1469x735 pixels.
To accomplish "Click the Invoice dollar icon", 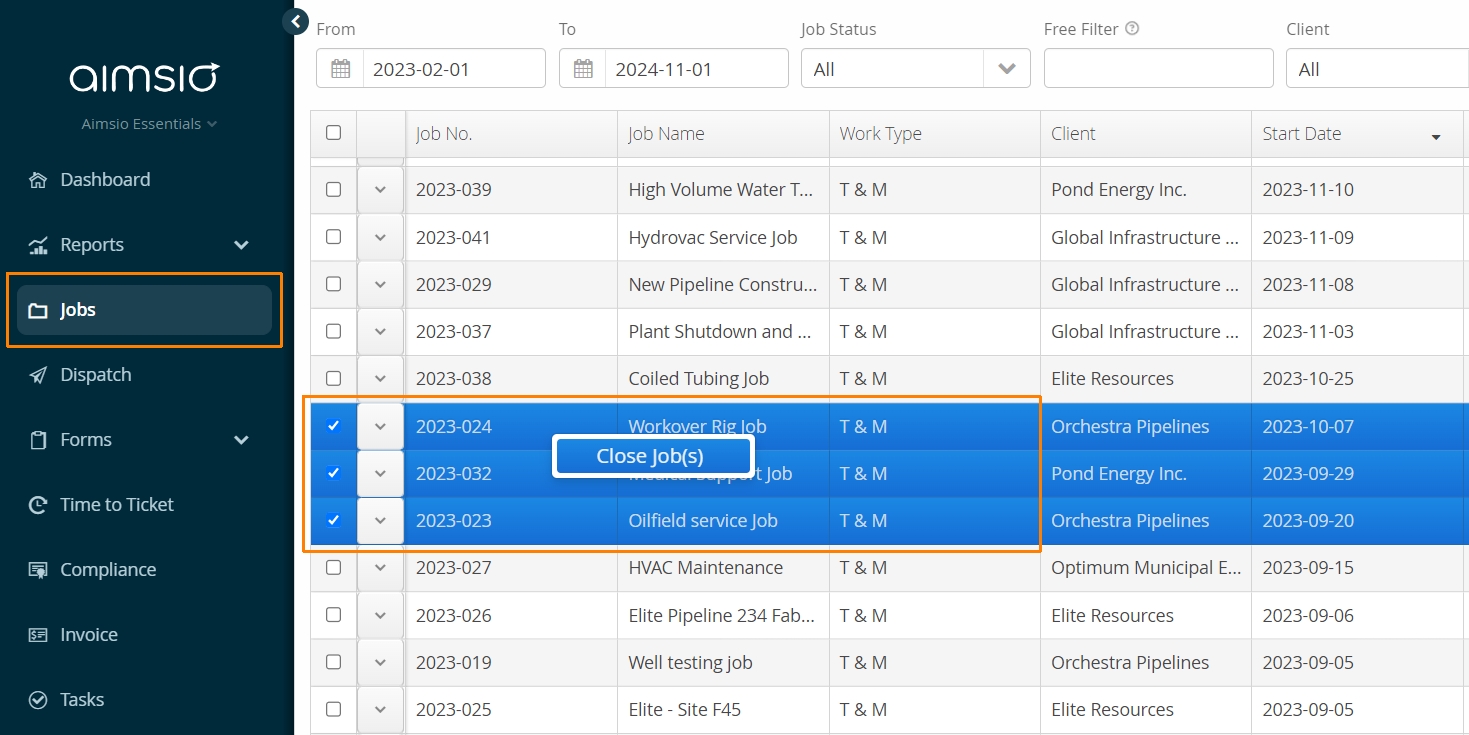I will pyautogui.click(x=38, y=635).
